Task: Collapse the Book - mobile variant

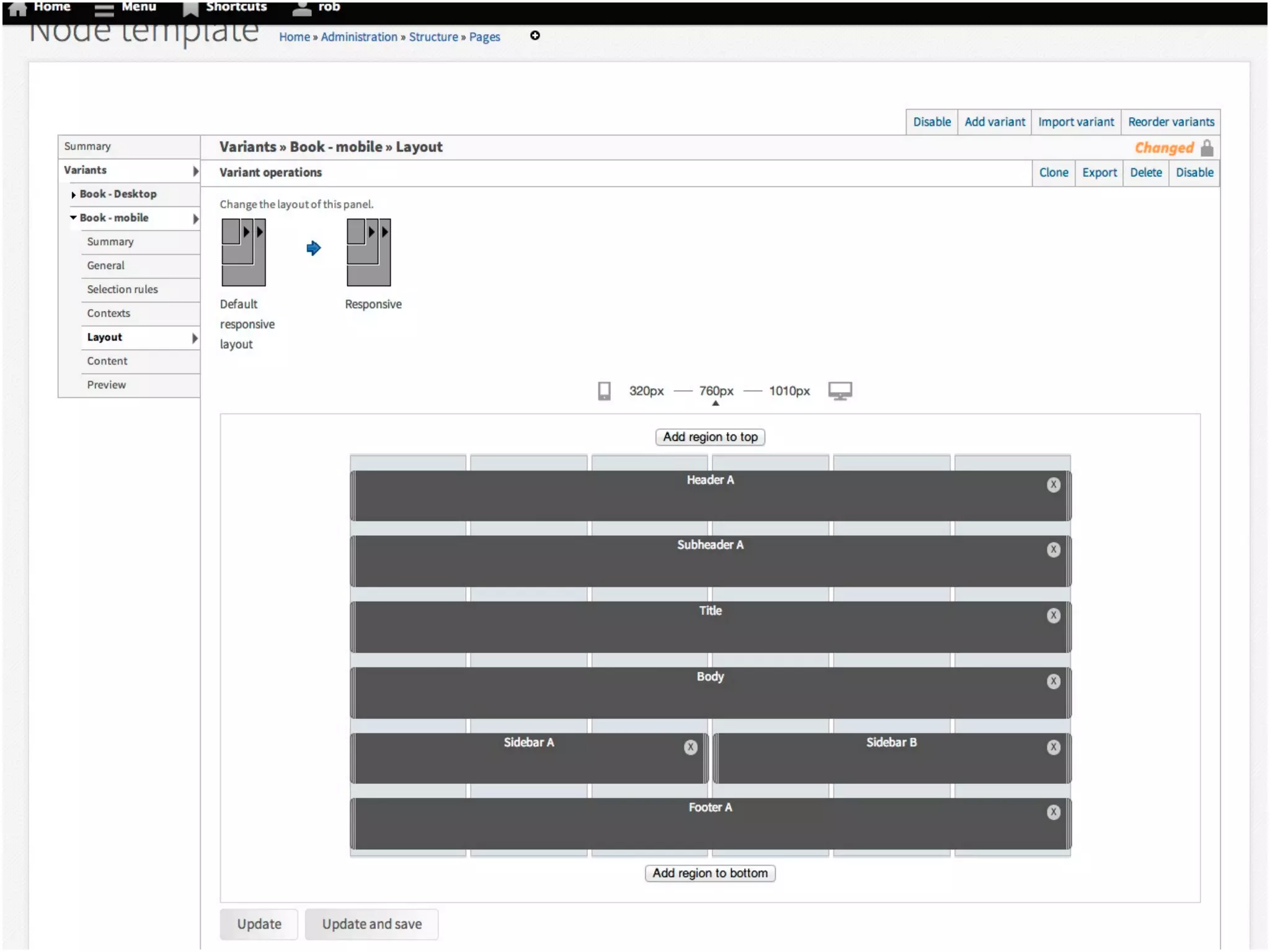Action: pyautogui.click(x=74, y=218)
